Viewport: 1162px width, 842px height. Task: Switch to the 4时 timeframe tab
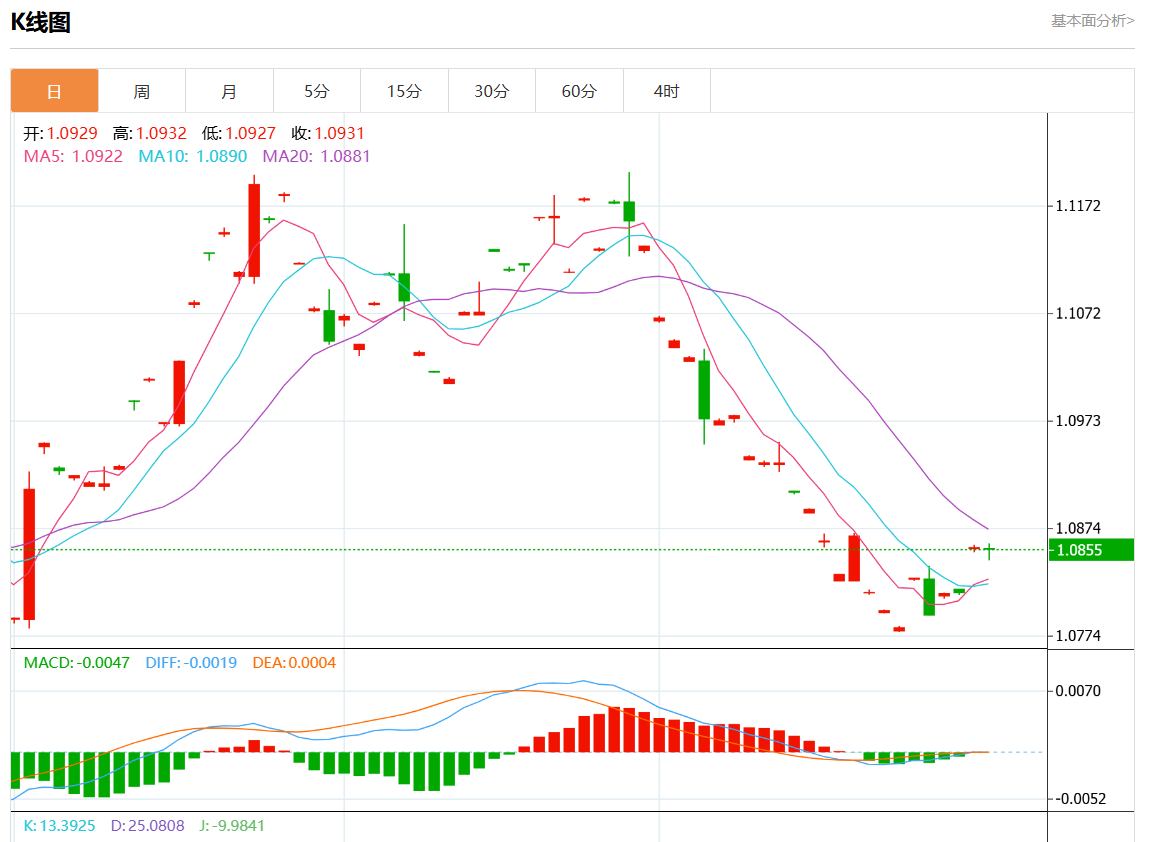pos(666,91)
